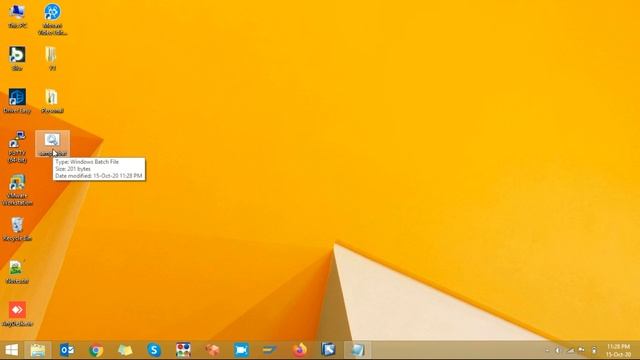The image size is (640, 360).
Task: Open the orange box app on taskbar
Action: 212,350
